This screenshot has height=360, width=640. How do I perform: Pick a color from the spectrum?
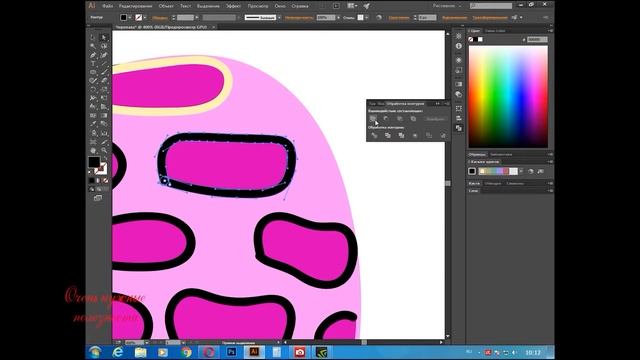click(508, 96)
